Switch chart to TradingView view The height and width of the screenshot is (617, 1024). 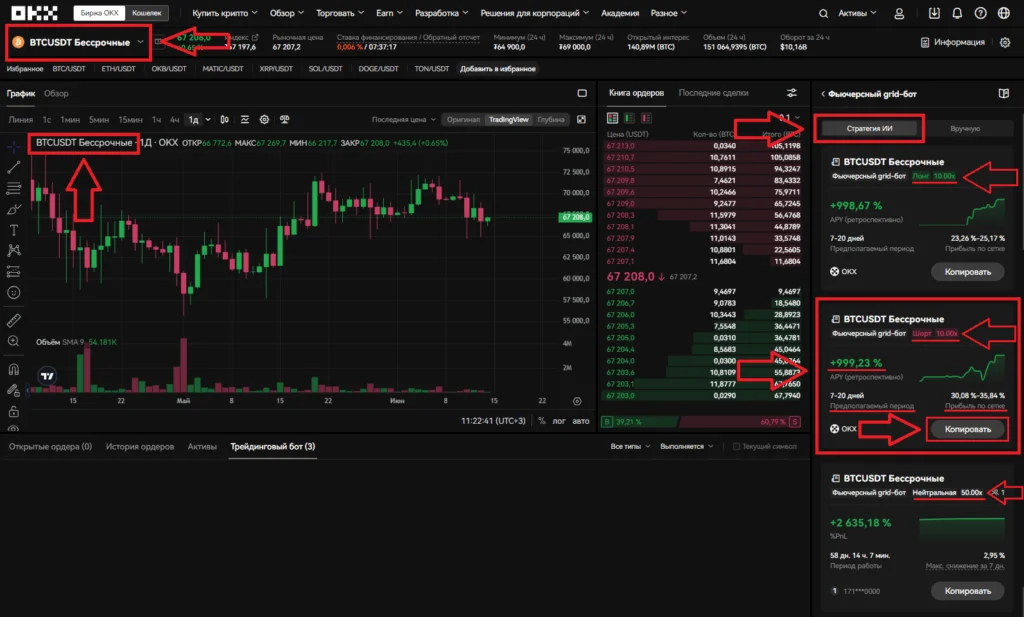point(508,119)
